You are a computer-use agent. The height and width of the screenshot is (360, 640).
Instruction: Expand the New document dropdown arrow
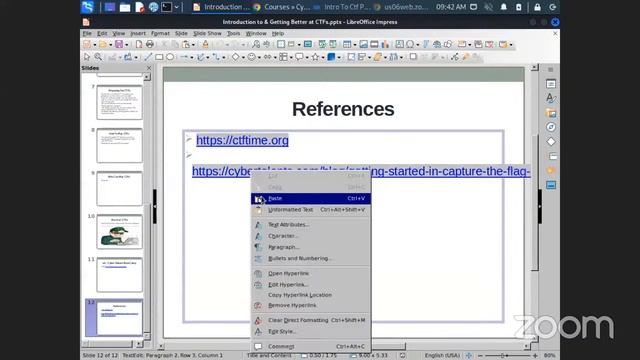tap(94, 44)
